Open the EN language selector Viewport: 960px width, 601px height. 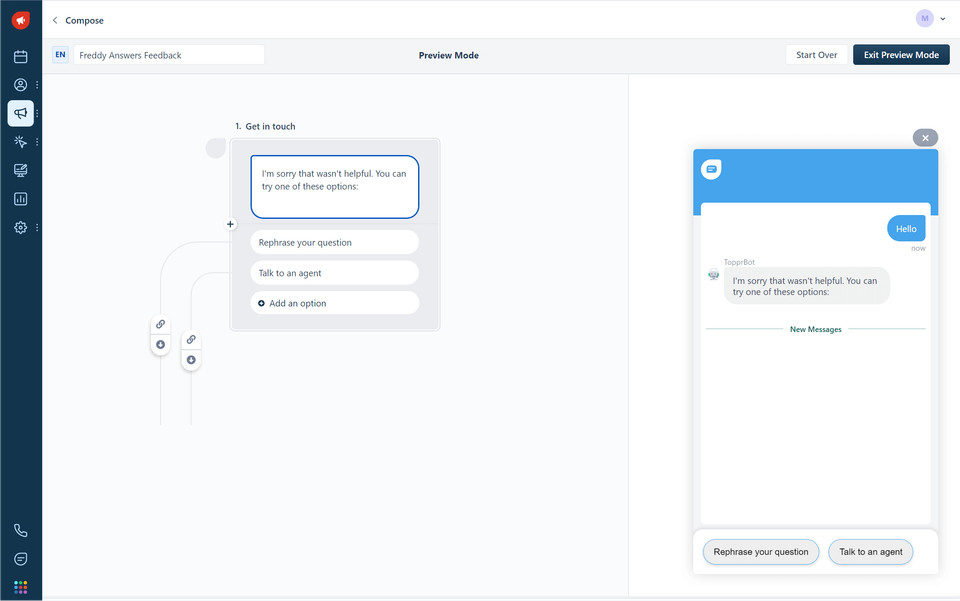(x=60, y=55)
